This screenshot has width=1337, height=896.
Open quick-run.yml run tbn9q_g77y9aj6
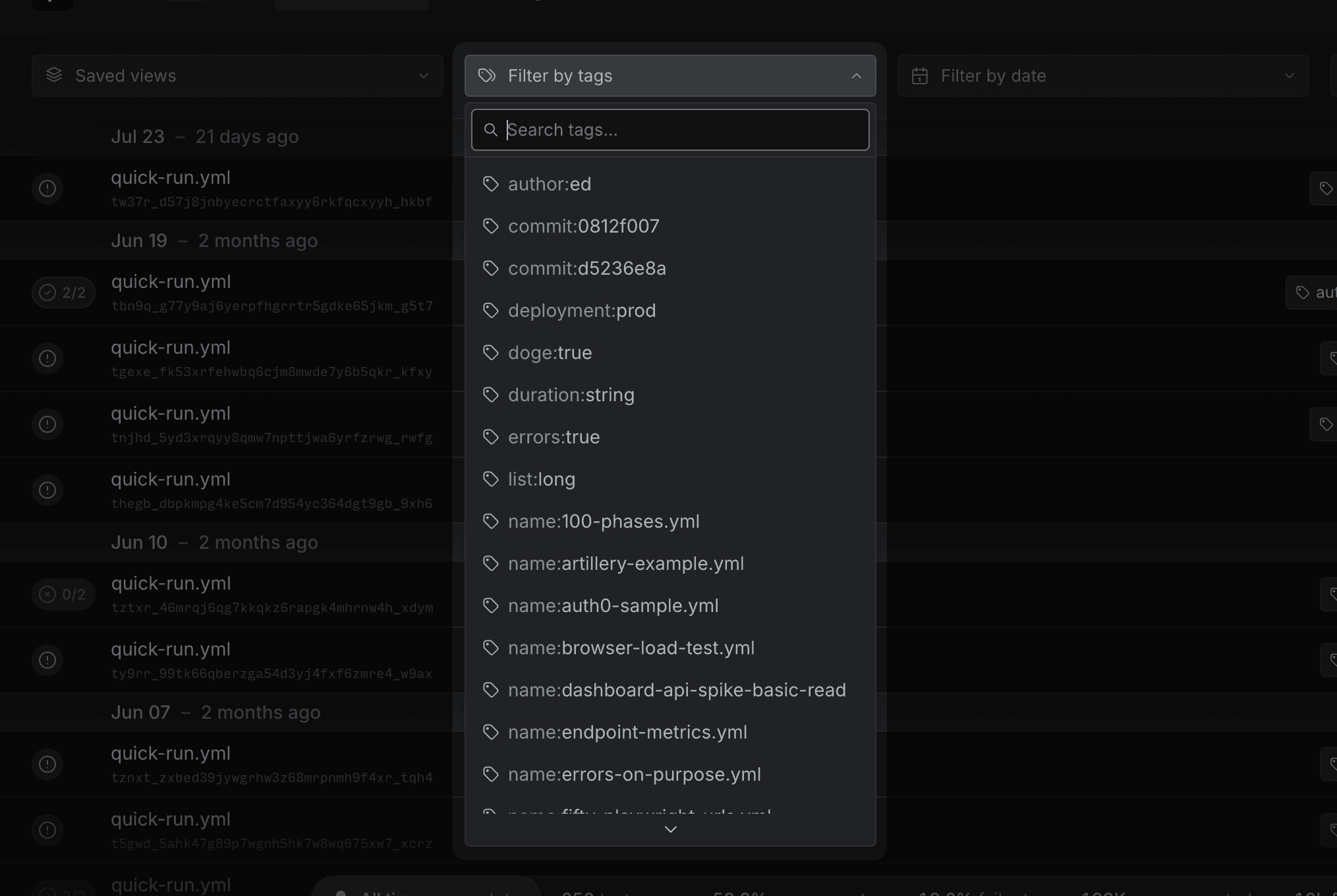[171, 282]
